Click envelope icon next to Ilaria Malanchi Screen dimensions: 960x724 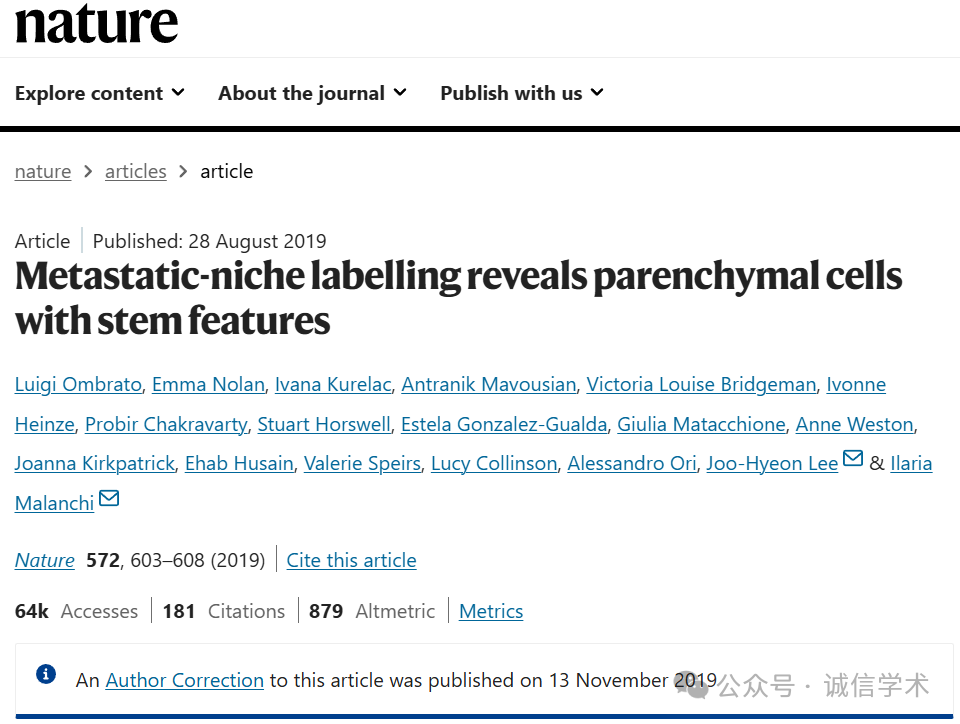(109, 498)
